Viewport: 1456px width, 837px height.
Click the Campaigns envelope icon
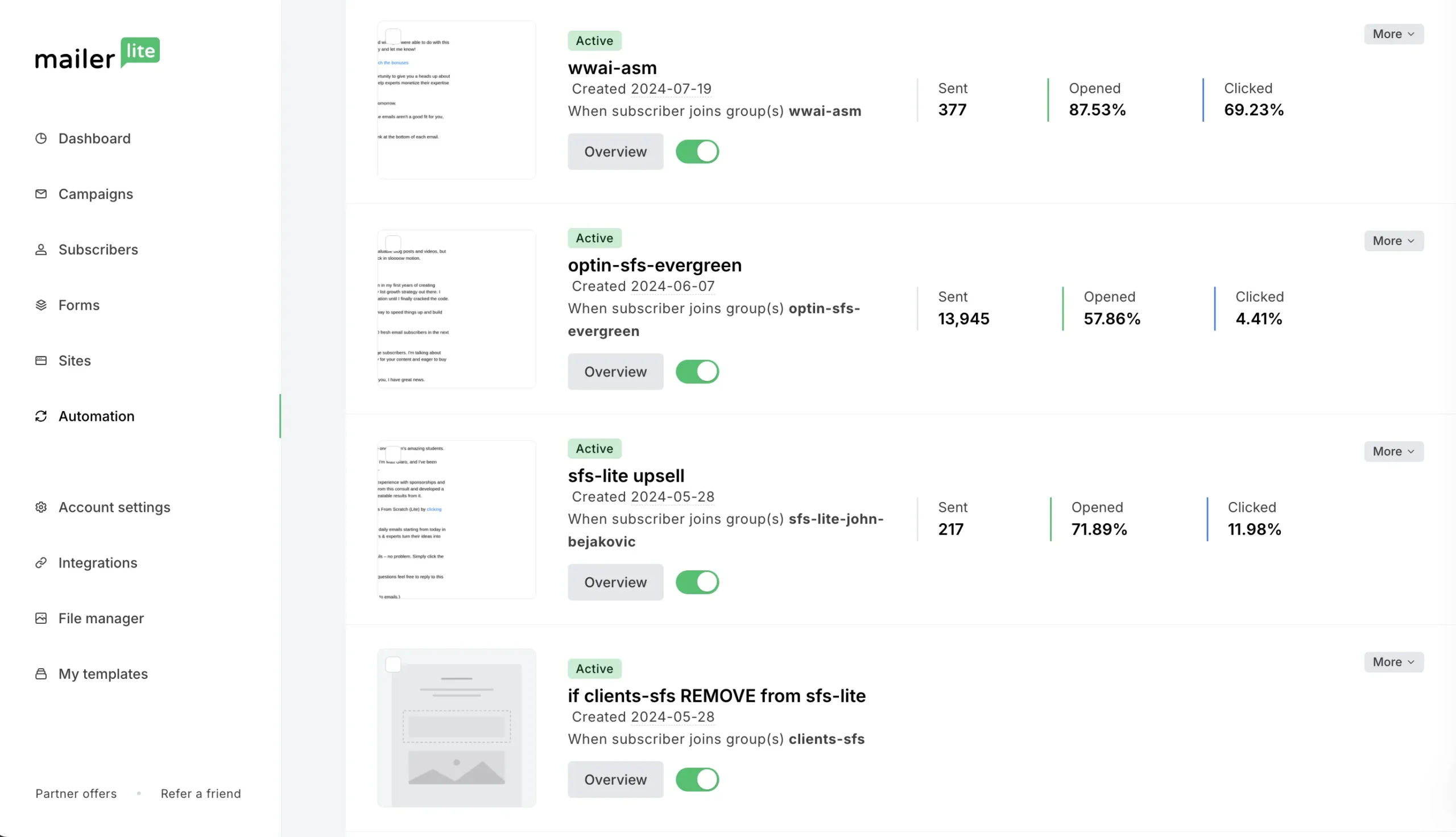41,194
